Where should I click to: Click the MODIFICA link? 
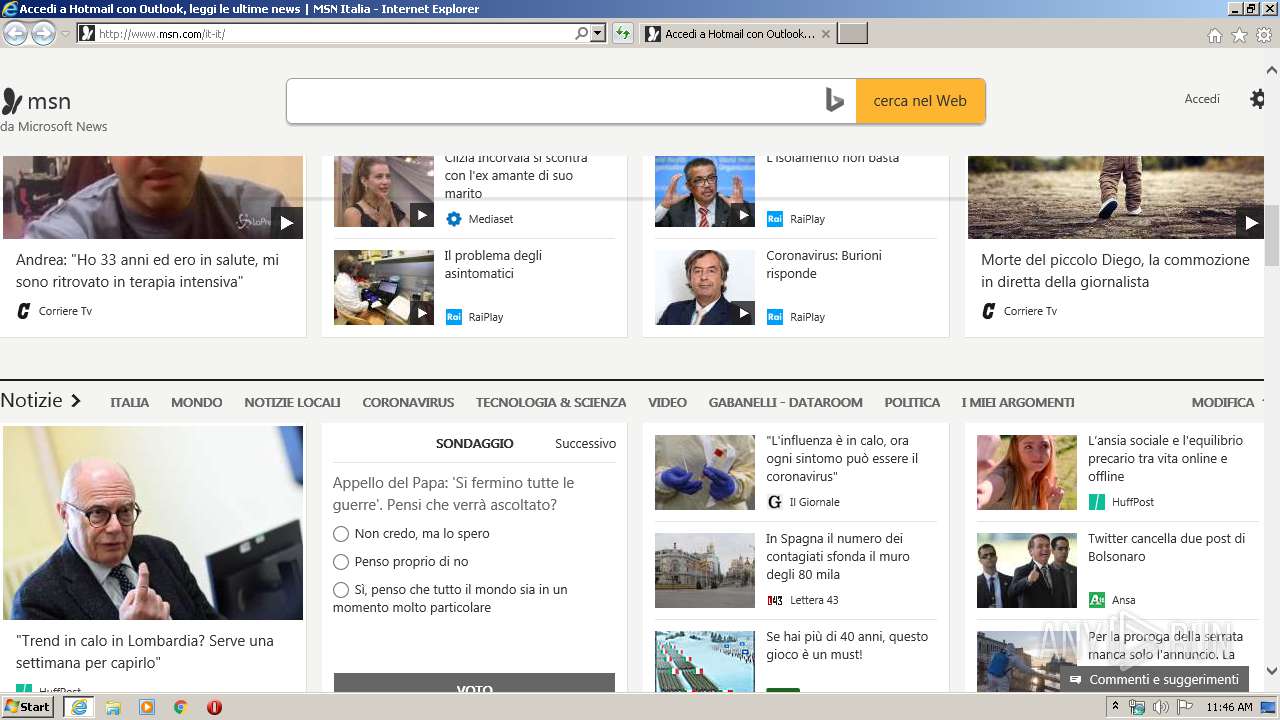click(x=1222, y=402)
